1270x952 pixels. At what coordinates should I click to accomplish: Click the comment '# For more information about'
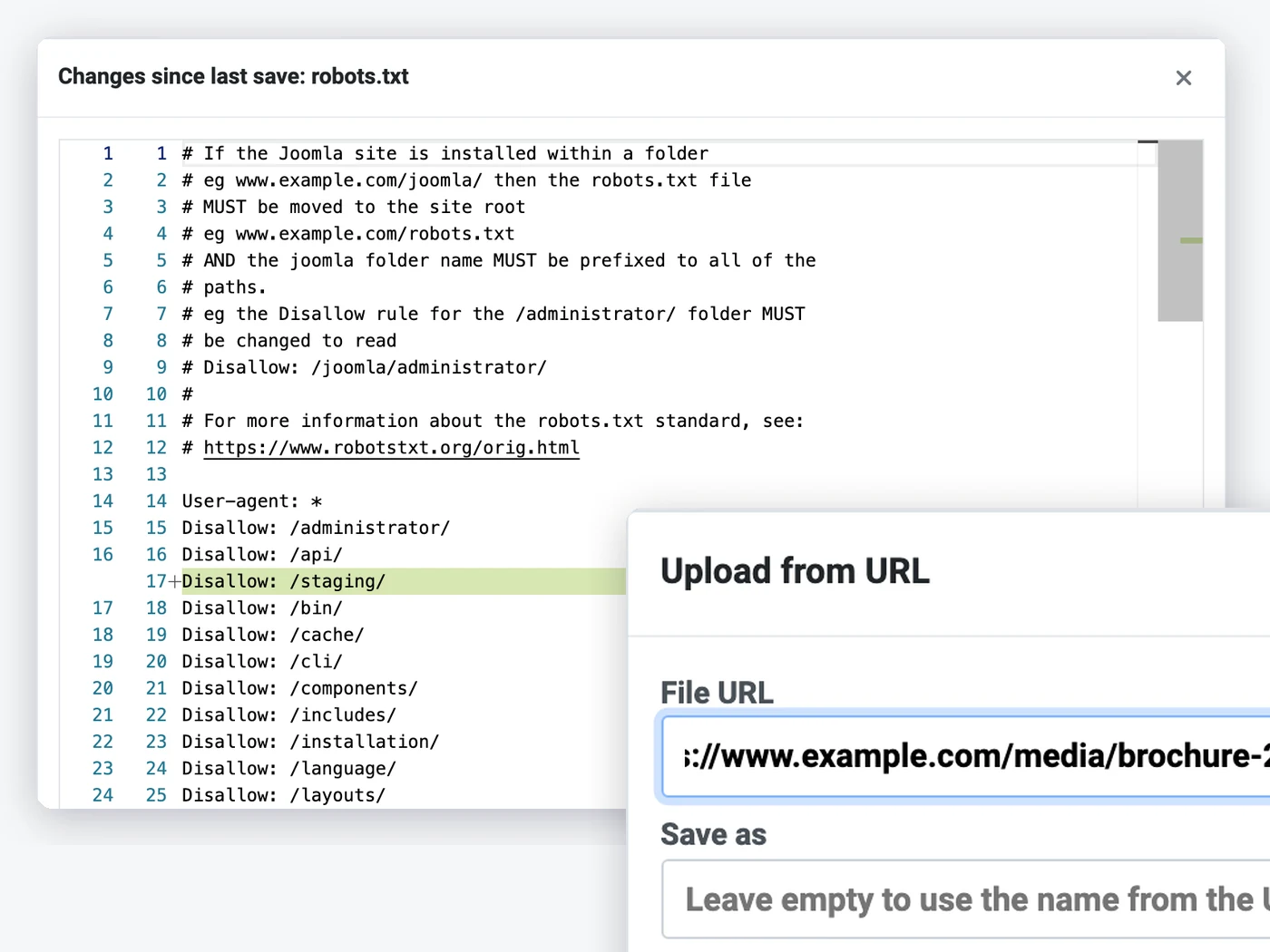tap(493, 421)
